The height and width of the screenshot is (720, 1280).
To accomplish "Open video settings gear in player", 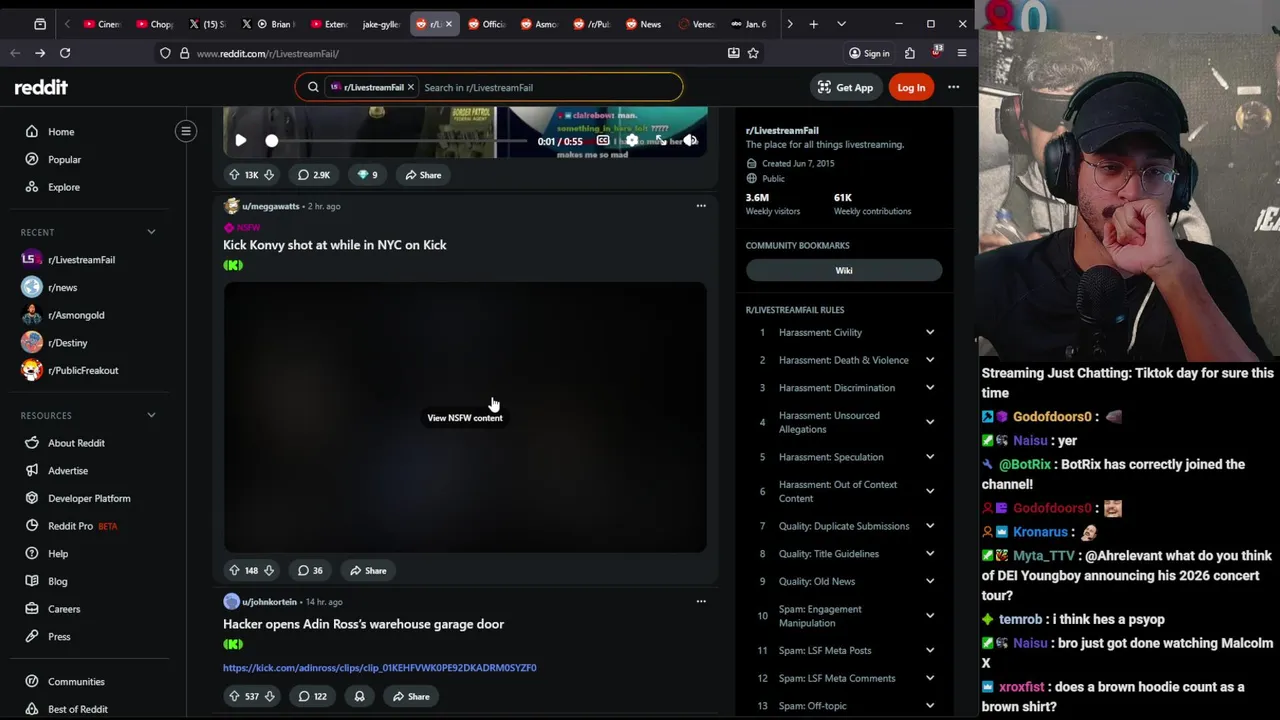I will 632,141.
